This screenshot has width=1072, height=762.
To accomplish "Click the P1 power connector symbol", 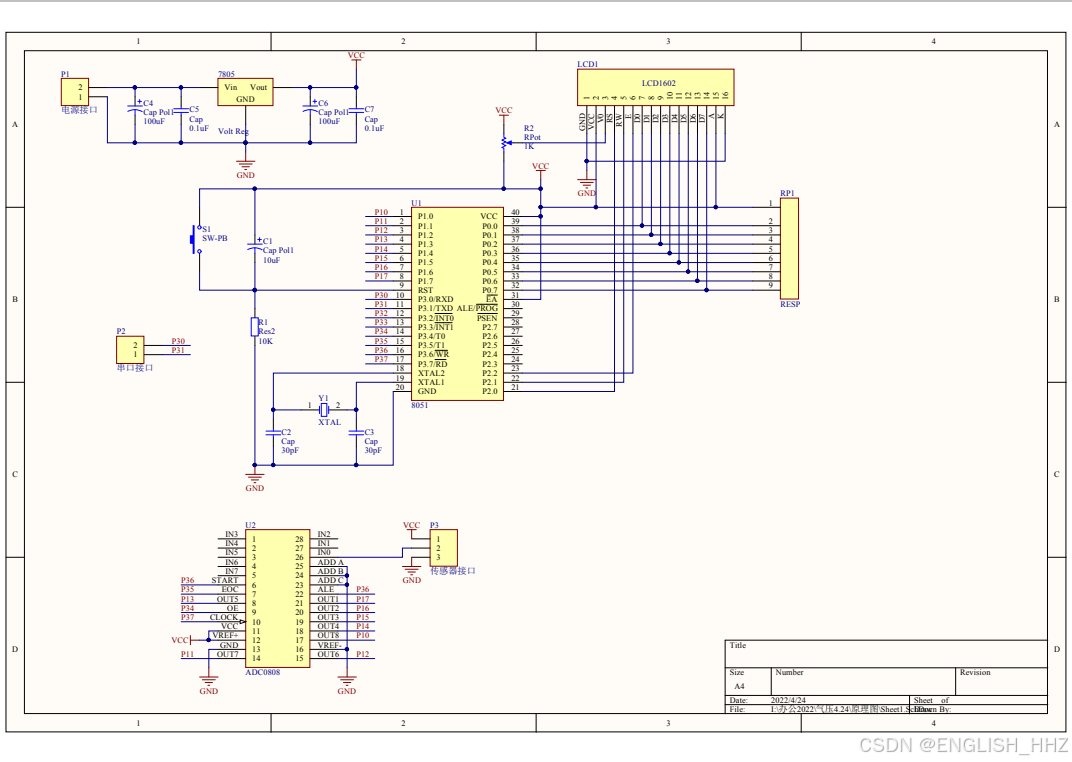I will tap(75, 92).
